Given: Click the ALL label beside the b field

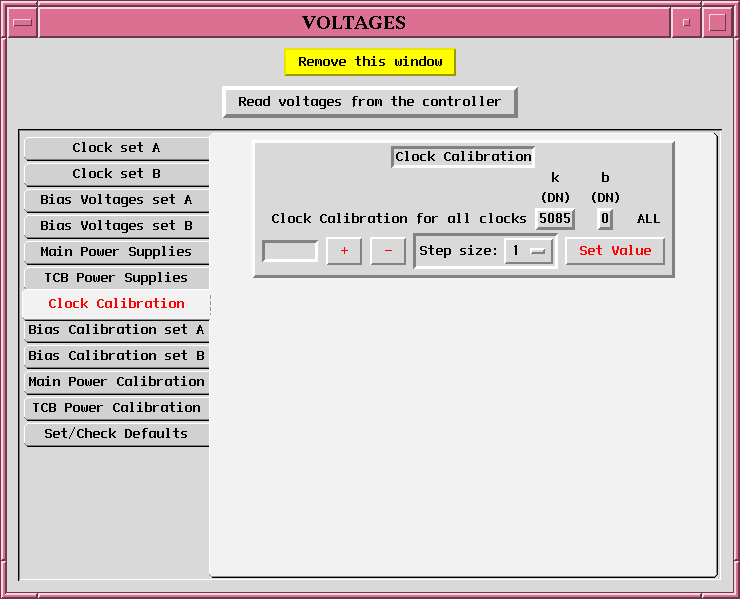Looking at the screenshot, I should 648,219.
